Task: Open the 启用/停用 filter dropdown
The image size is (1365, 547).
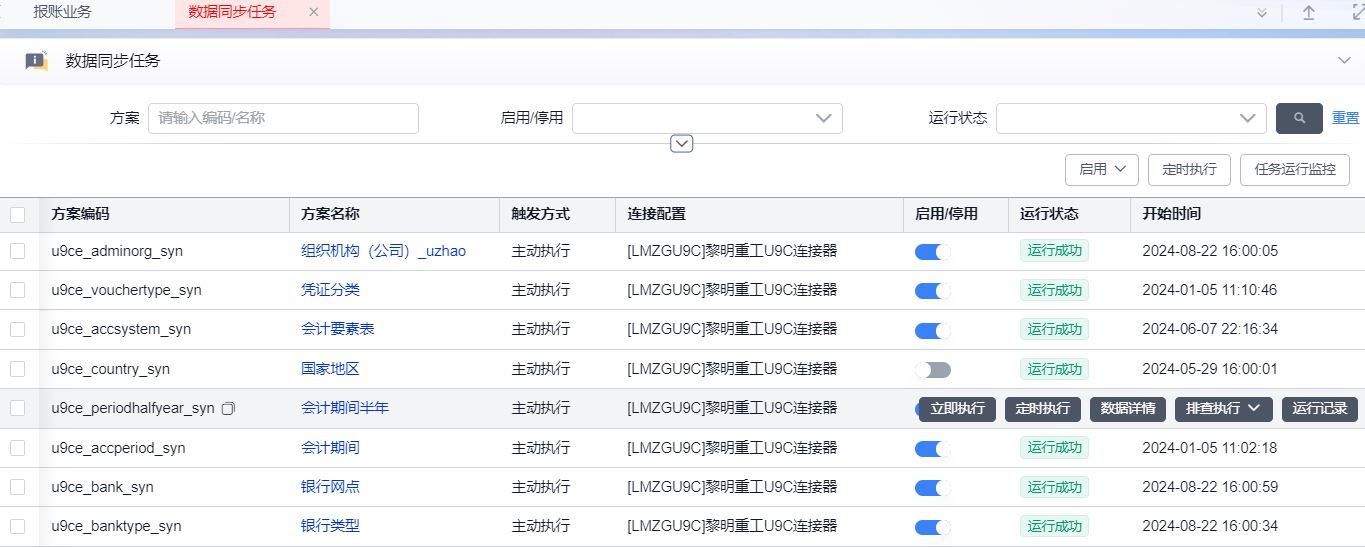Action: (707, 118)
